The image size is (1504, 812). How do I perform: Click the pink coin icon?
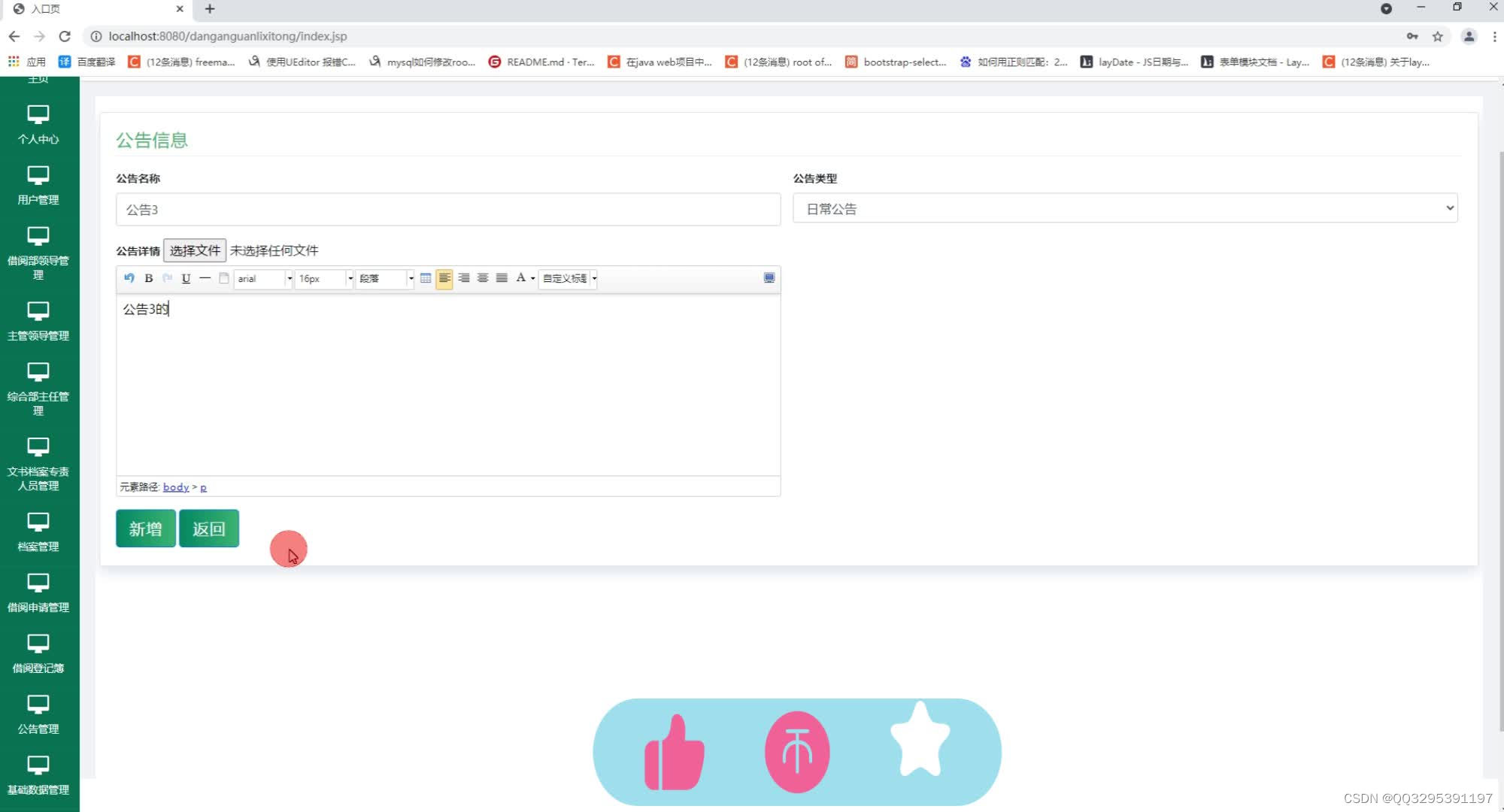click(797, 752)
